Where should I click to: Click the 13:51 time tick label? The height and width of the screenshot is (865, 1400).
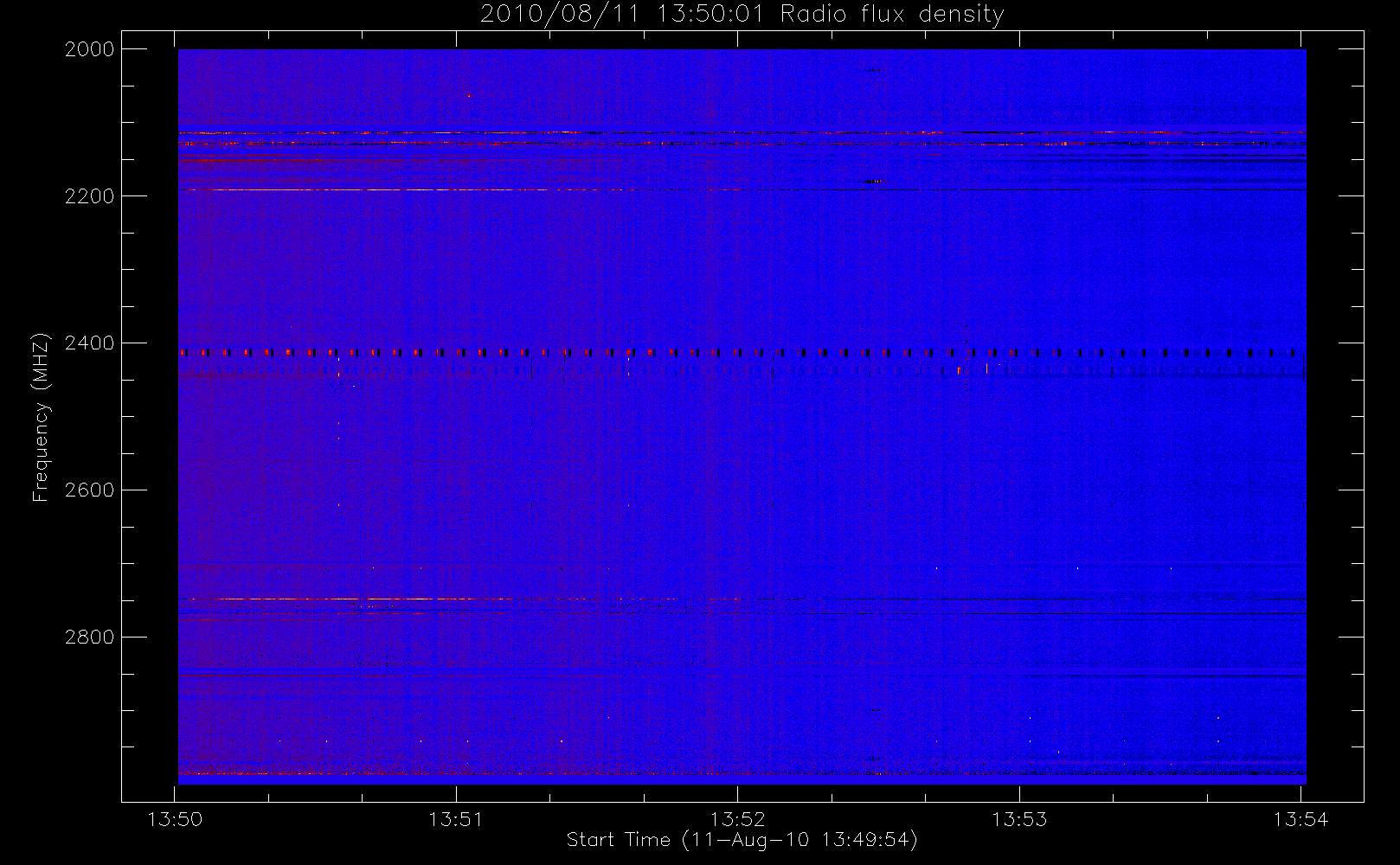pyautogui.click(x=456, y=819)
